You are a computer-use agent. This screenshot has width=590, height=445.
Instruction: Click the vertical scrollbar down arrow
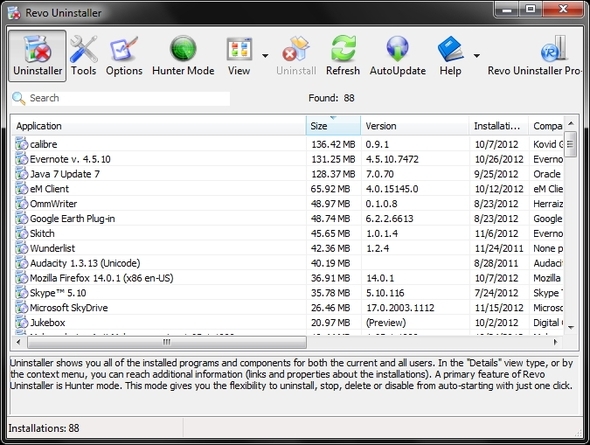click(571, 327)
